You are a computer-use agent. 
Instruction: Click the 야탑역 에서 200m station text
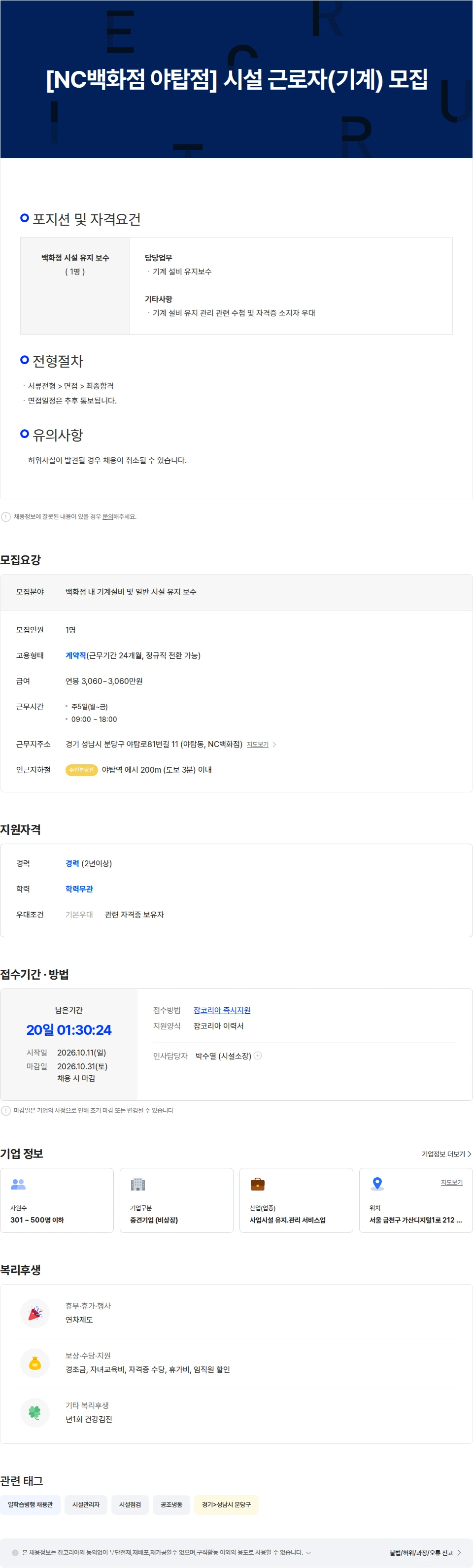click(x=157, y=770)
